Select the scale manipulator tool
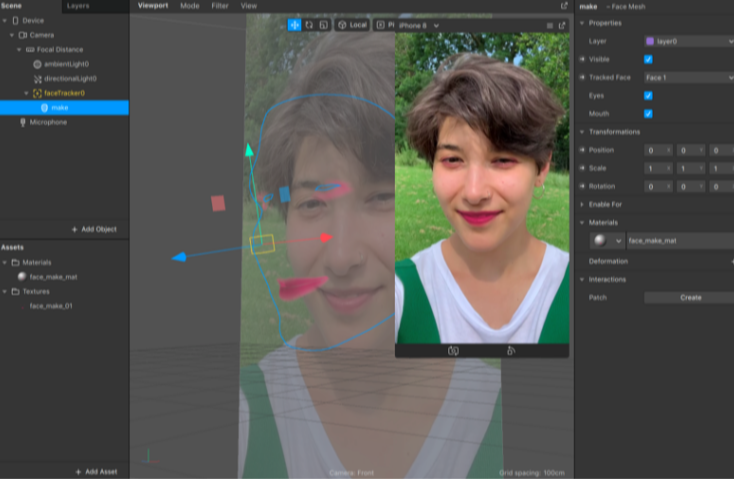Image resolution: width=734 pixels, height=479 pixels. click(323, 24)
